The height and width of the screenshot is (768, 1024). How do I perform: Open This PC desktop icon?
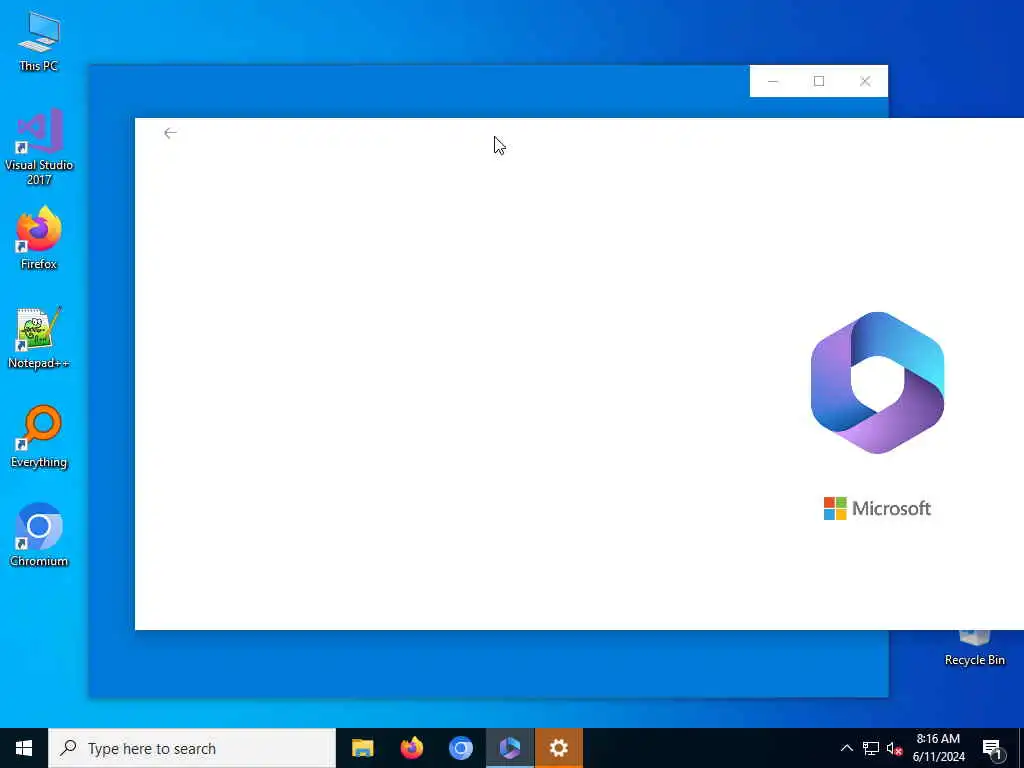coord(39,42)
